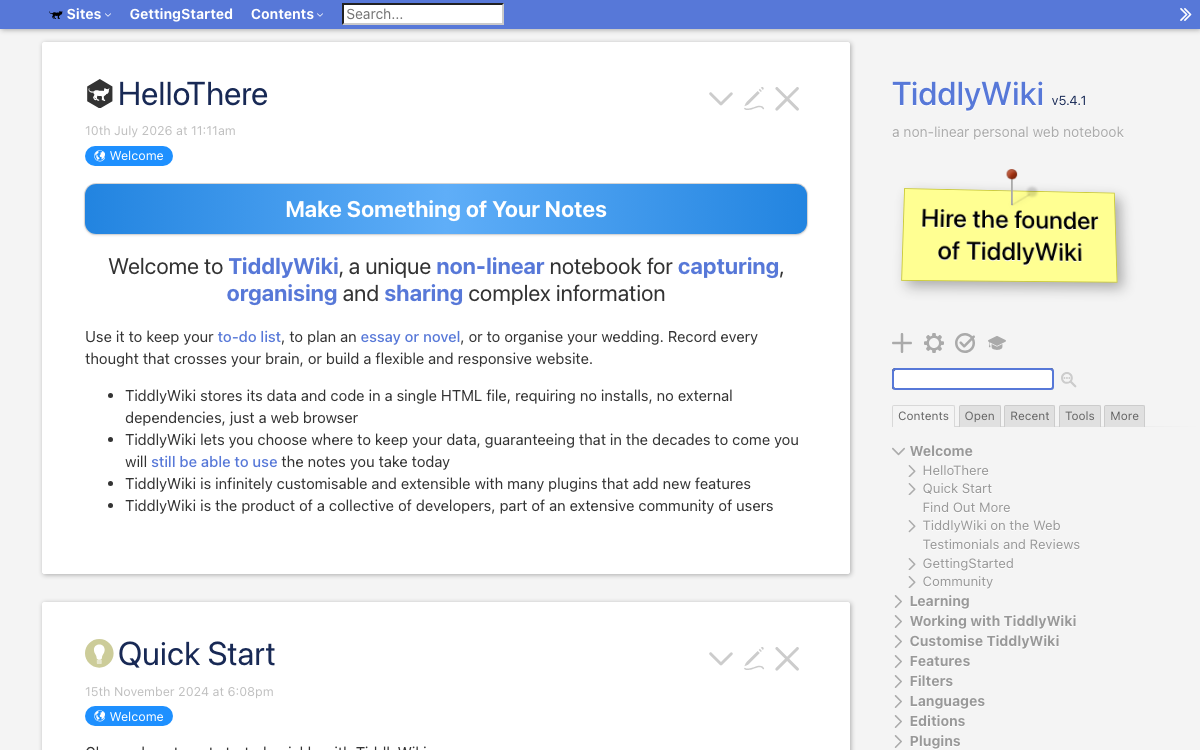Expand the Customise TiddlyWiki section
The width and height of the screenshot is (1200, 750).
click(x=899, y=641)
